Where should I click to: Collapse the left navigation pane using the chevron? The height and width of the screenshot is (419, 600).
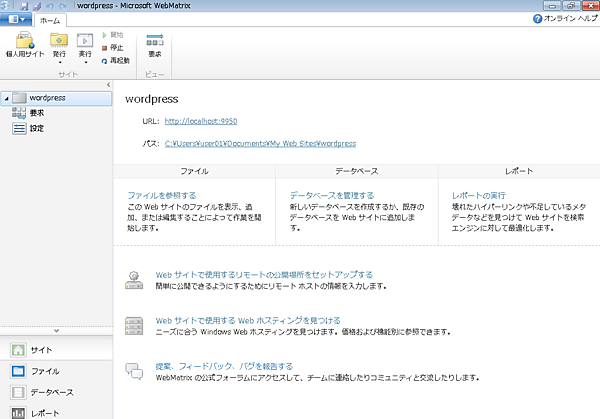pos(56,331)
